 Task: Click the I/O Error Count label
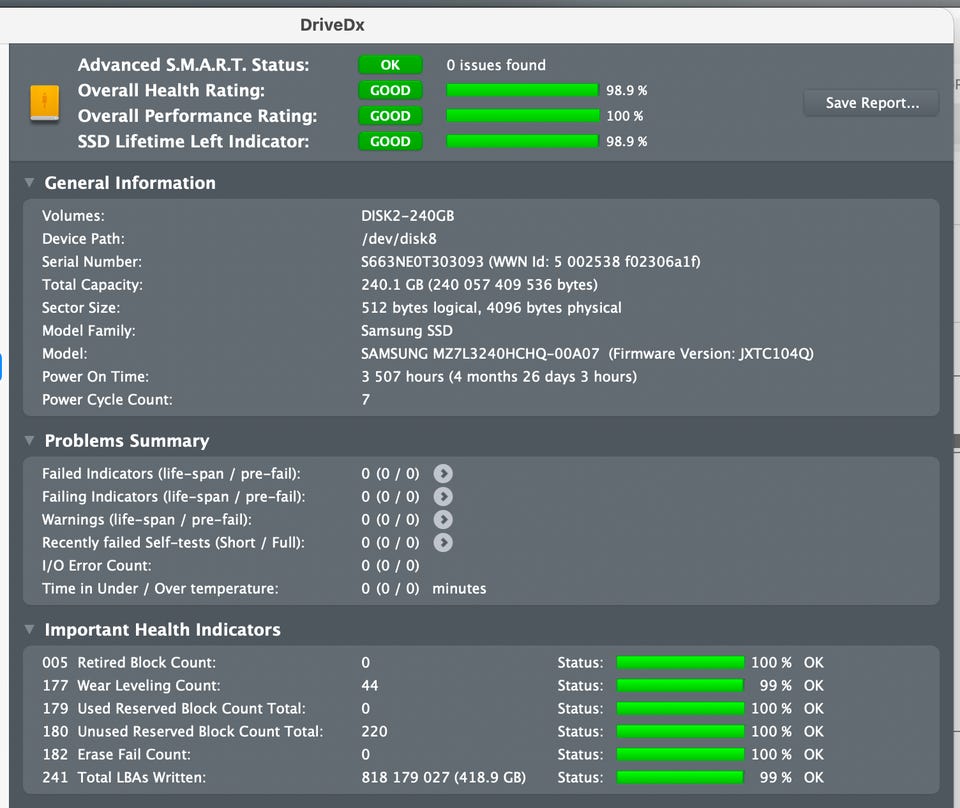click(x=97, y=566)
